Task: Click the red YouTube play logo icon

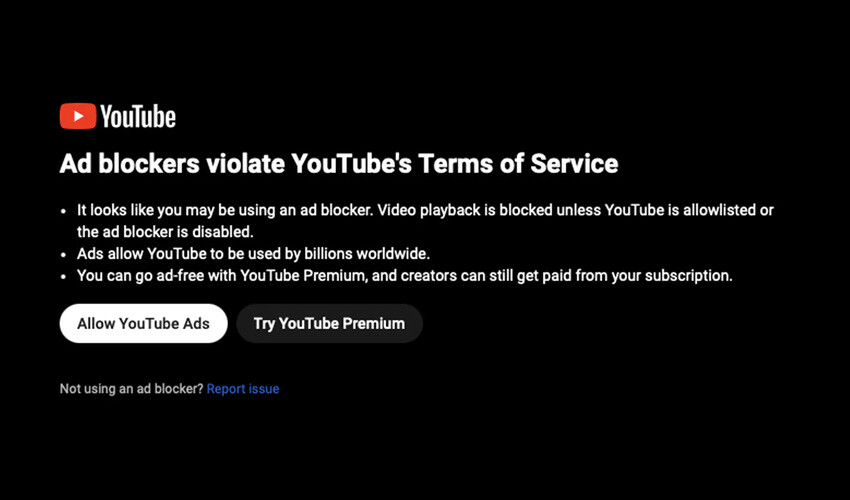Action: coord(78,116)
